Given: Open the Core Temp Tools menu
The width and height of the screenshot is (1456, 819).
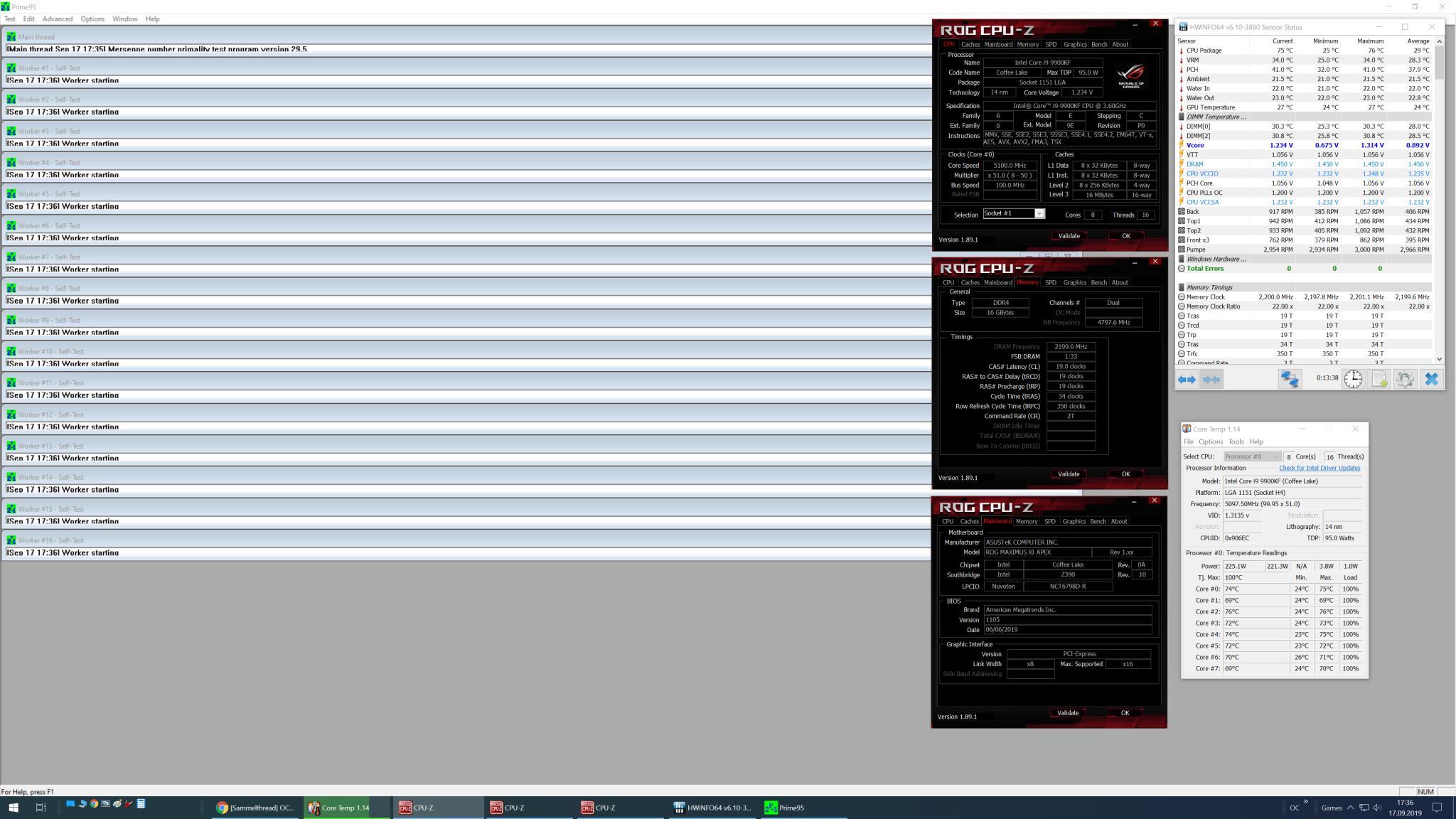Looking at the screenshot, I should 1236,441.
